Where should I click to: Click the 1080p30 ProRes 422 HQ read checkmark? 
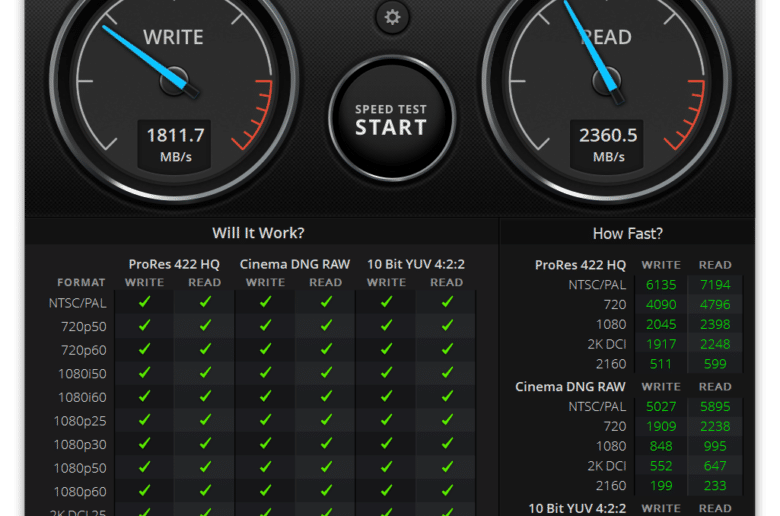(x=205, y=443)
